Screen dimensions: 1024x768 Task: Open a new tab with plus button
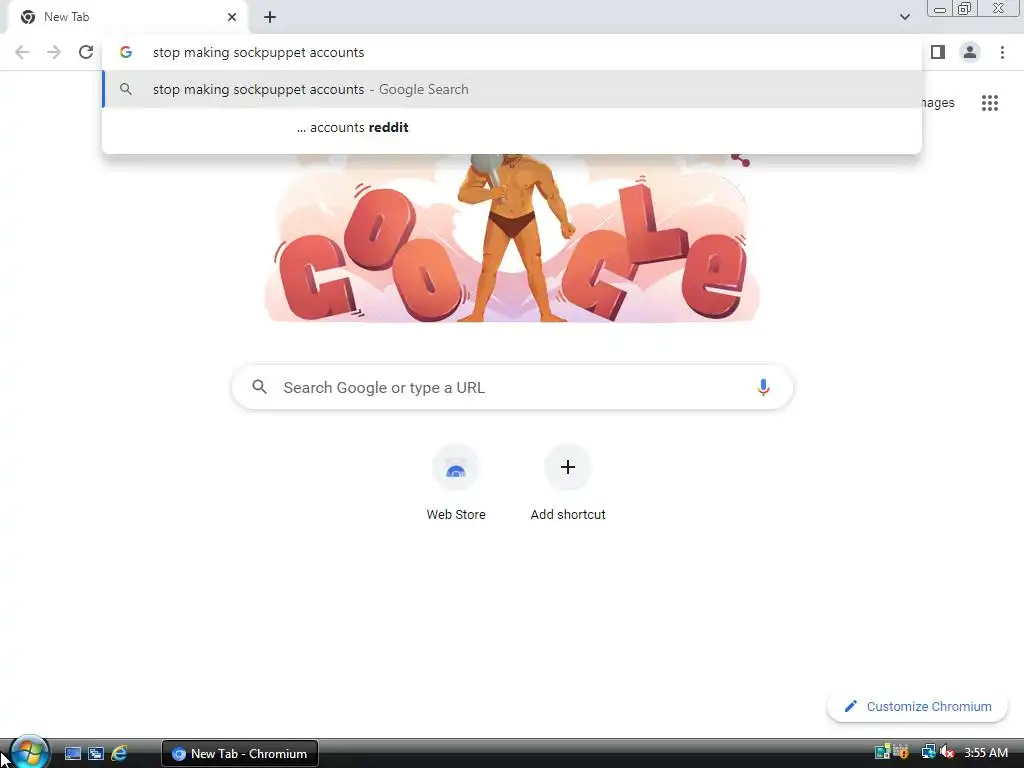tap(270, 17)
